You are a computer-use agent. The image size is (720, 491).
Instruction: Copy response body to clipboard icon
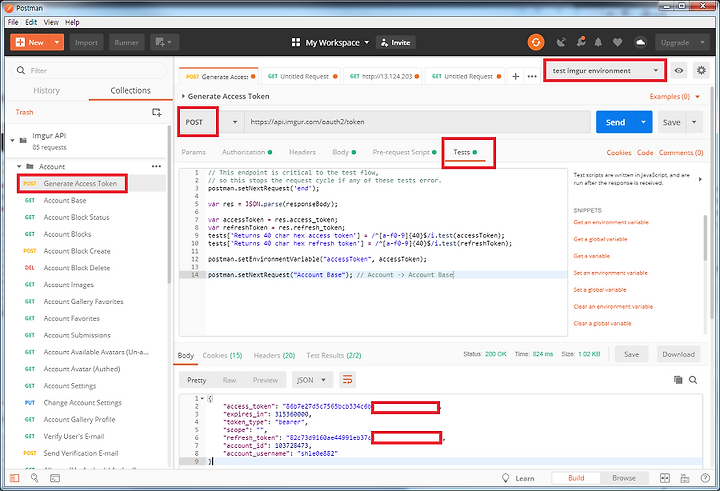(x=678, y=380)
